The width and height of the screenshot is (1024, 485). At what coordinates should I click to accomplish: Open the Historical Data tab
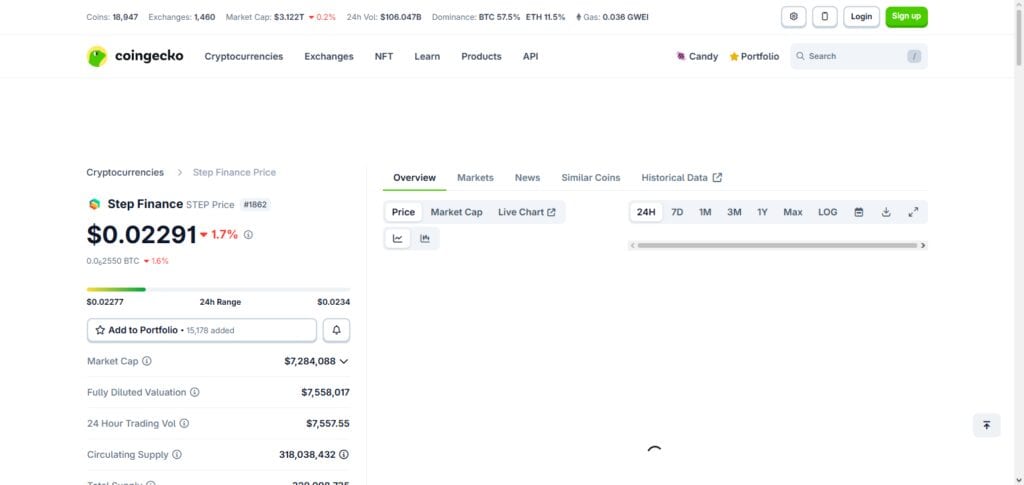681,178
